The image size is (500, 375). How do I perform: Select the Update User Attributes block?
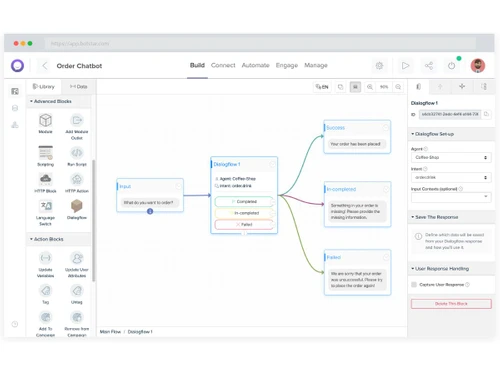77,265
